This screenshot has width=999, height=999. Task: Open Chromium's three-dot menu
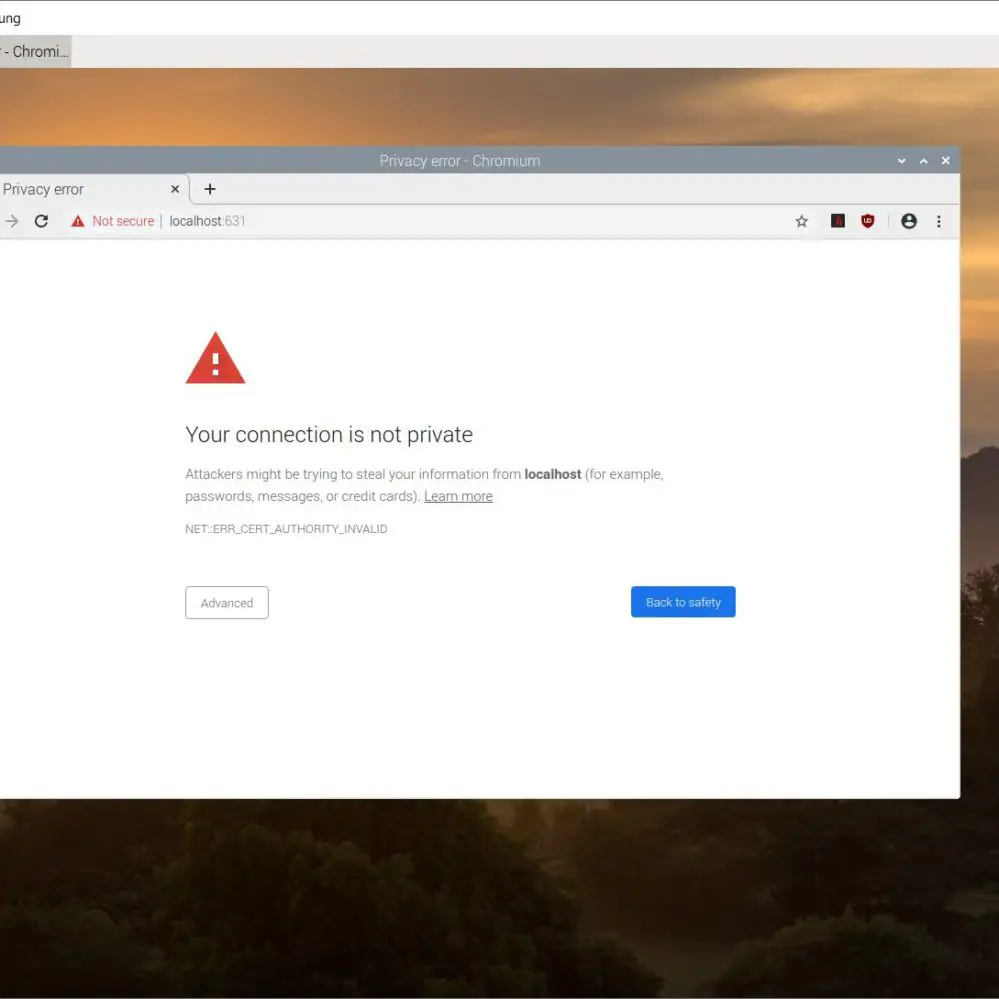pos(938,221)
